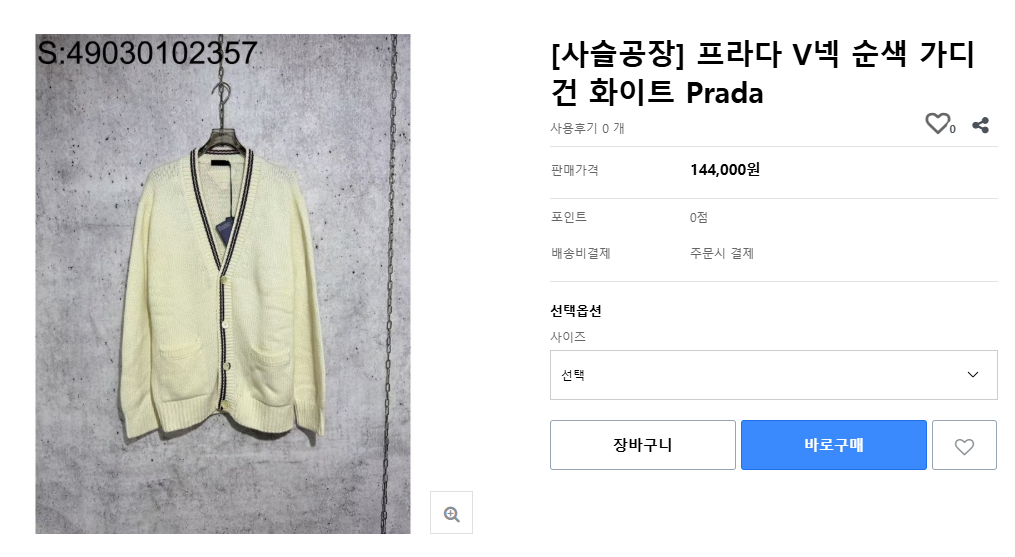Open the 사용후기 0 개 reviews link
The width and height of the screenshot is (1015, 557).
pyautogui.click(x=587, y=128)
